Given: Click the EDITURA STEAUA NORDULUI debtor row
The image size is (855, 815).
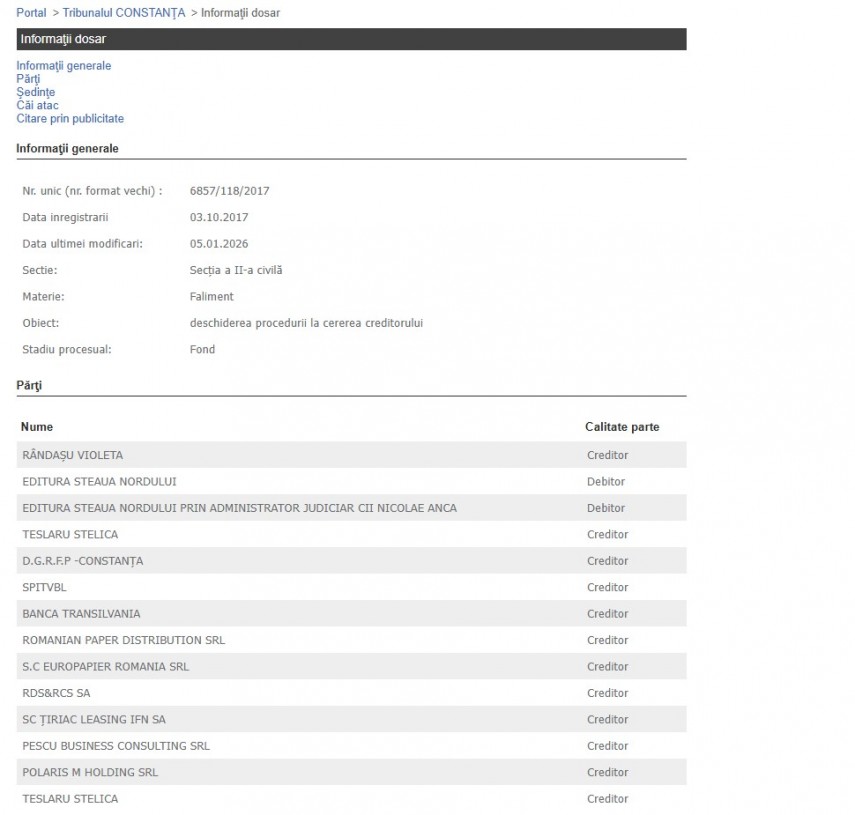Looking at the screenshot, I should (85, 482).
